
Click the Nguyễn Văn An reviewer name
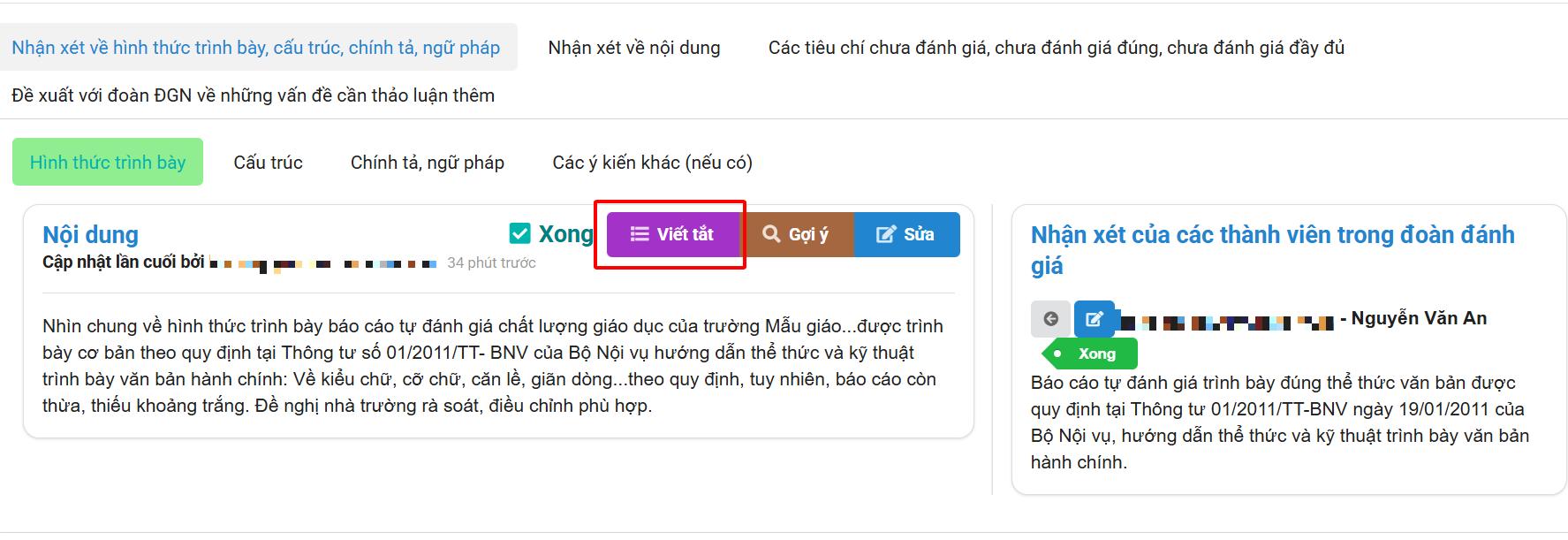[1419, 318]
